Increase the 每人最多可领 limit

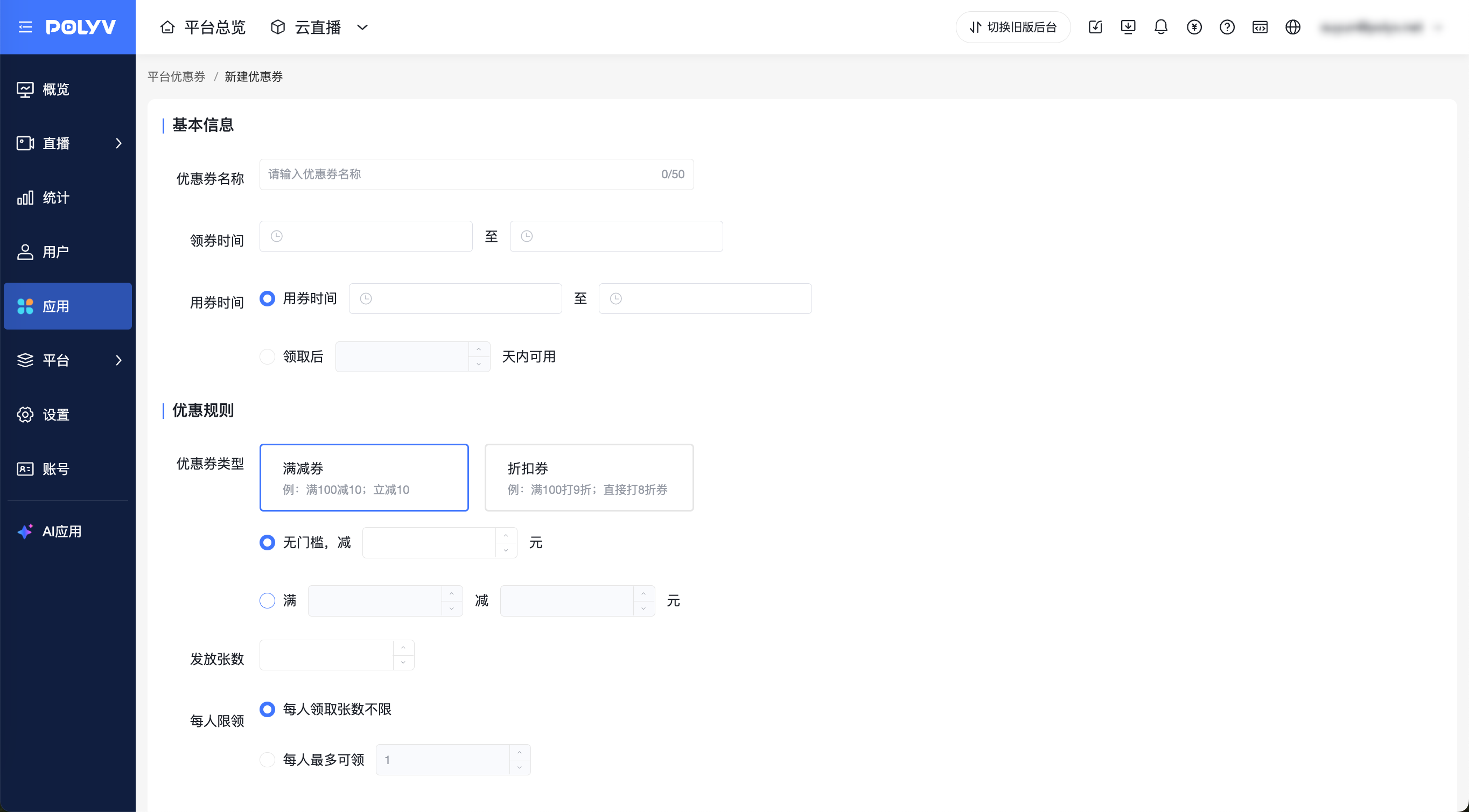click(520, 752)
